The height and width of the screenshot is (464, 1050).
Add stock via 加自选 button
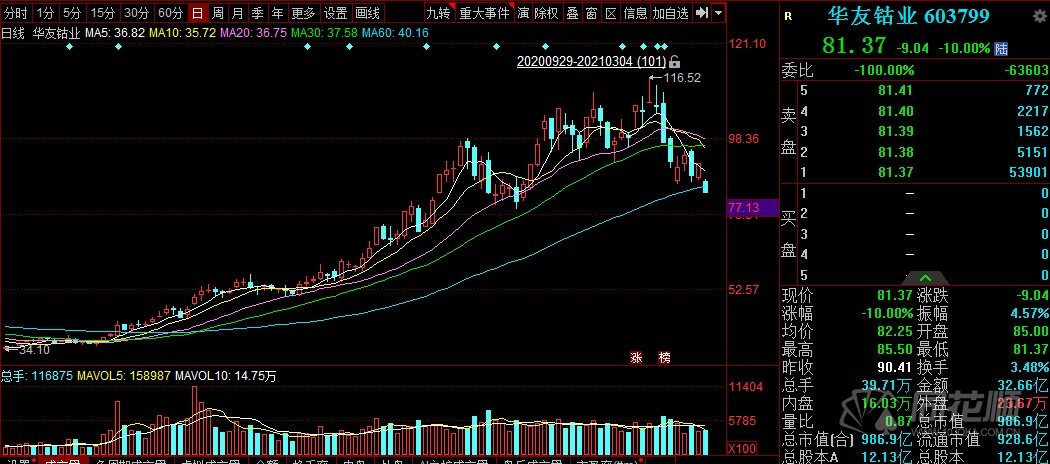click(671, 13)
